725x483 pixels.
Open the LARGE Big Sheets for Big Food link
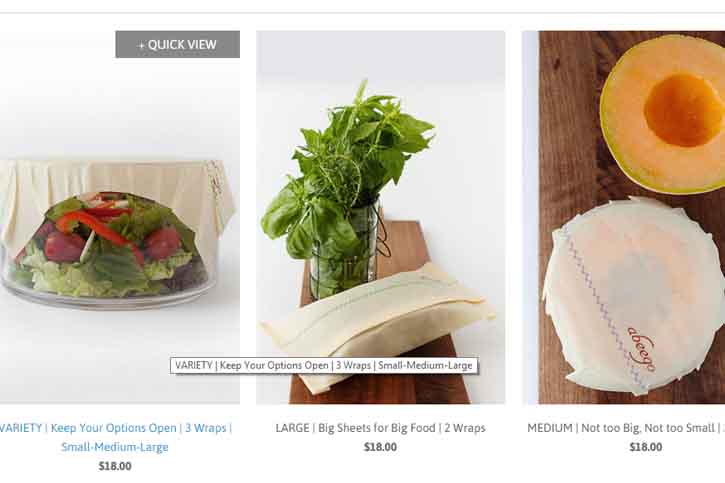coord(381,428)
